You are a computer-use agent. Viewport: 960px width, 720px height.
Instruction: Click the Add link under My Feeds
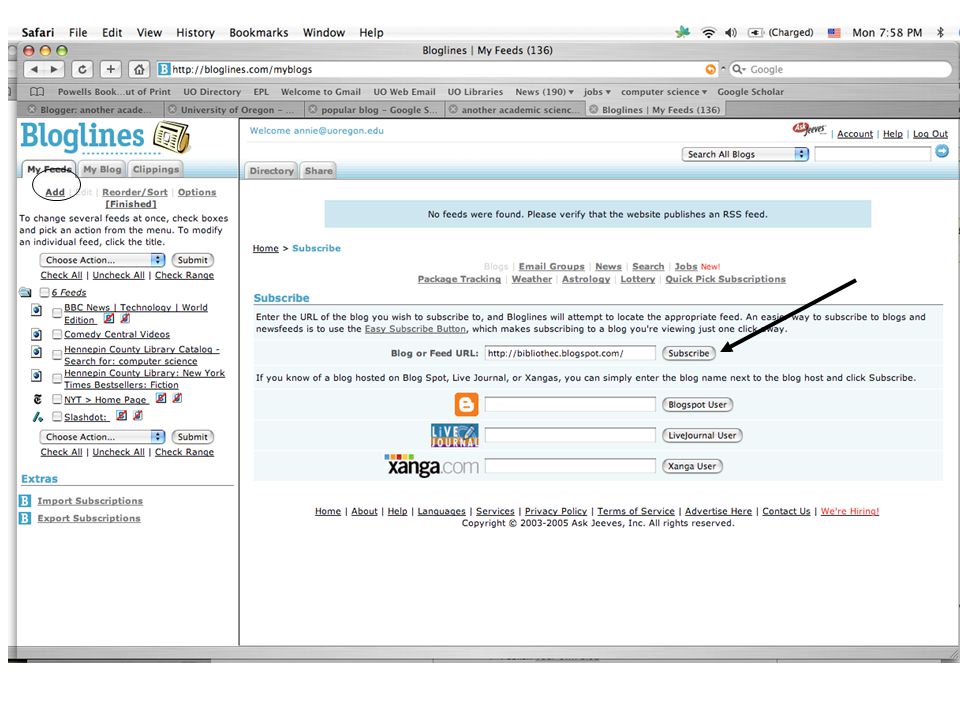click(54, 192)
